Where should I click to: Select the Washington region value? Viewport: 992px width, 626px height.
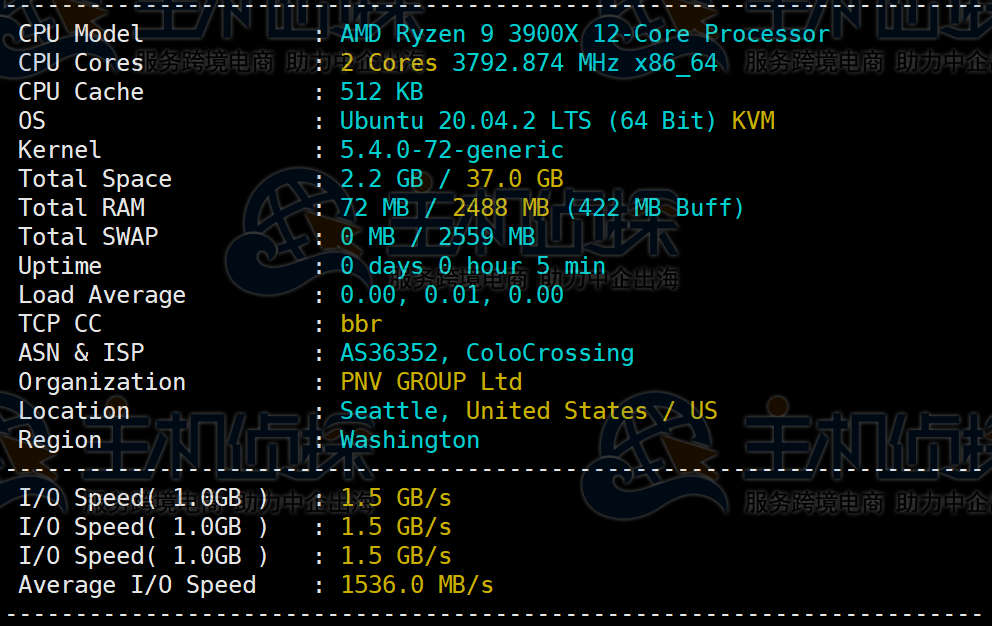tap(410, 439)
